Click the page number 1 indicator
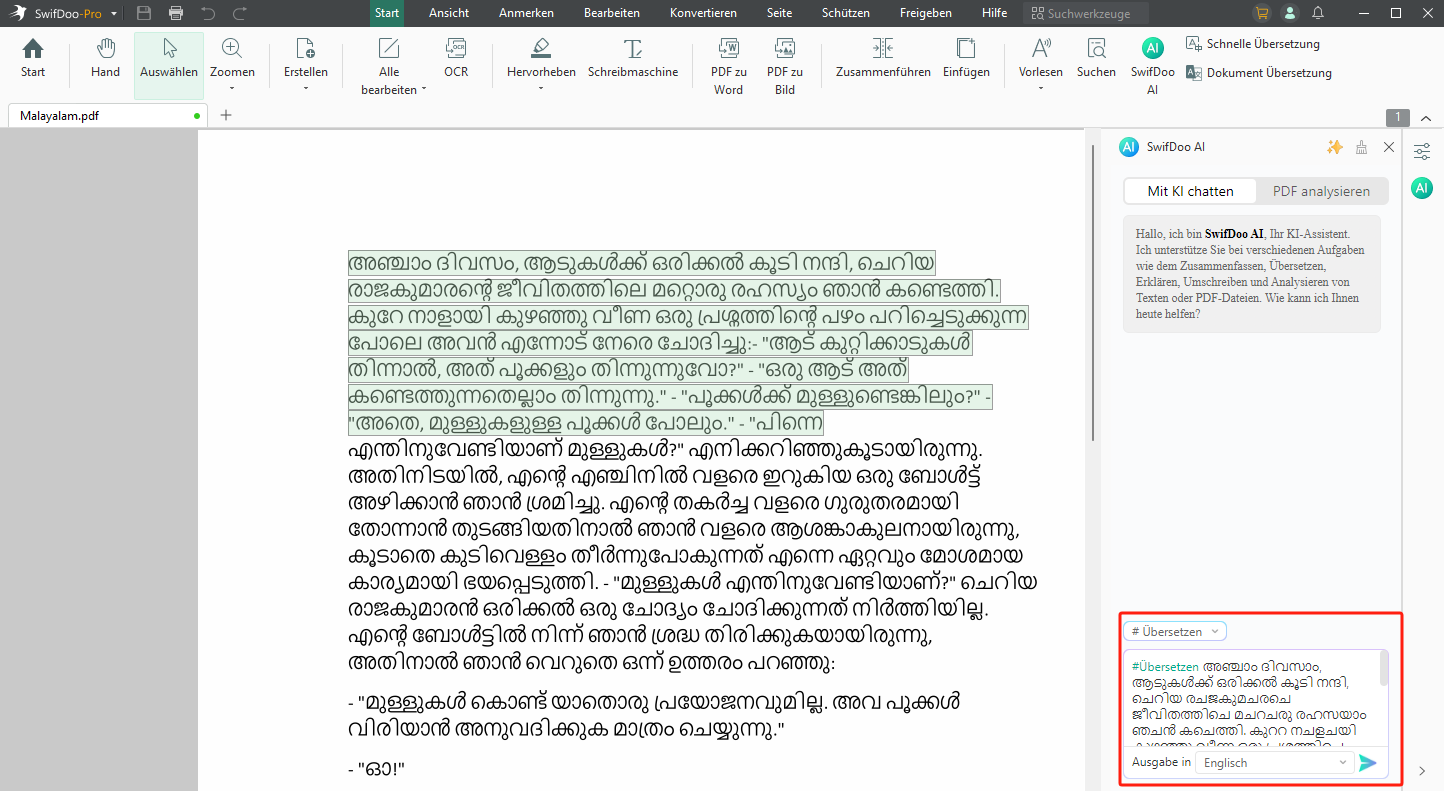This screenshot has width=1444, height=791. tap(1398, 117)
